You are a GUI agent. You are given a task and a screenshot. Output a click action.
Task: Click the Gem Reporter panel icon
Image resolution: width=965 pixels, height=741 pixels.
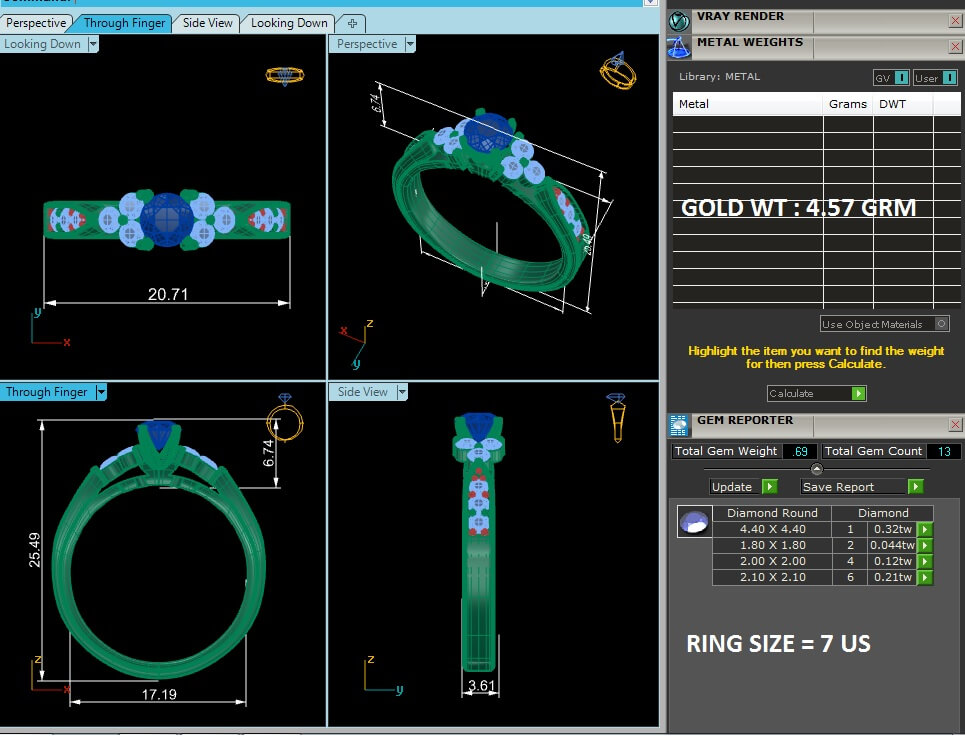[679, 426]
